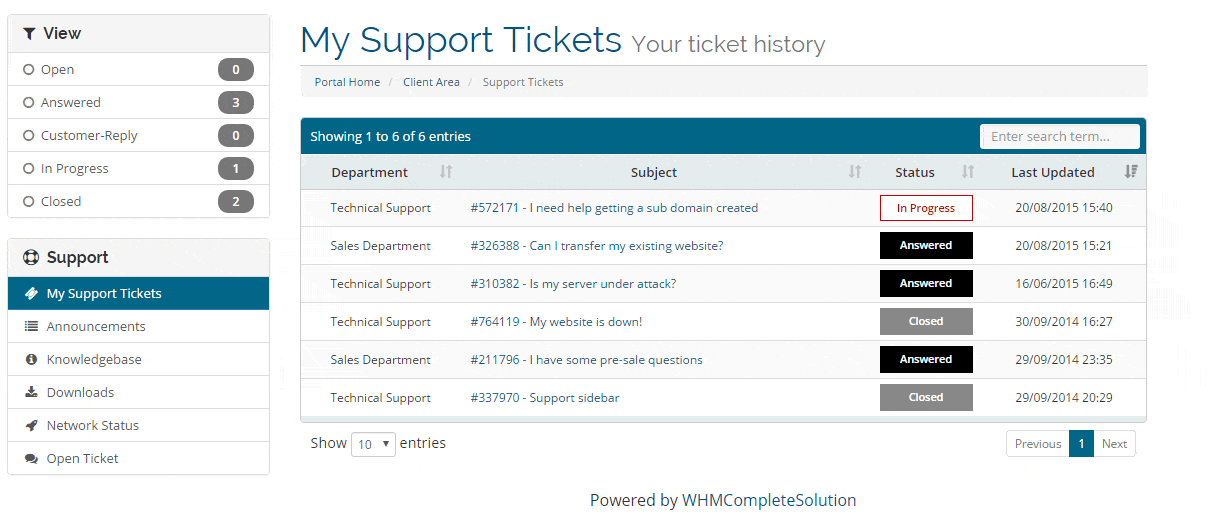The image size is (1210, 528).
Task: Open ticket #572171 about sub domain
Action: pos(614,208)
